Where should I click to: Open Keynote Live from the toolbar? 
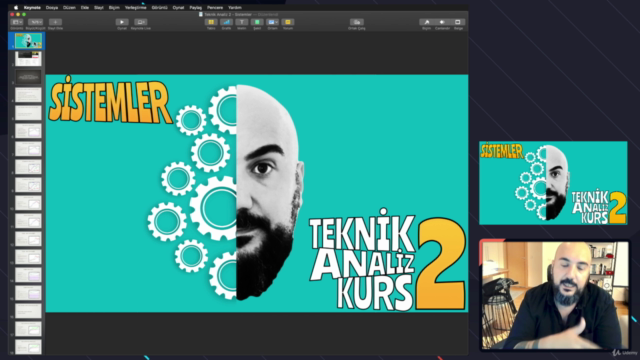click(x=140, y=22)
